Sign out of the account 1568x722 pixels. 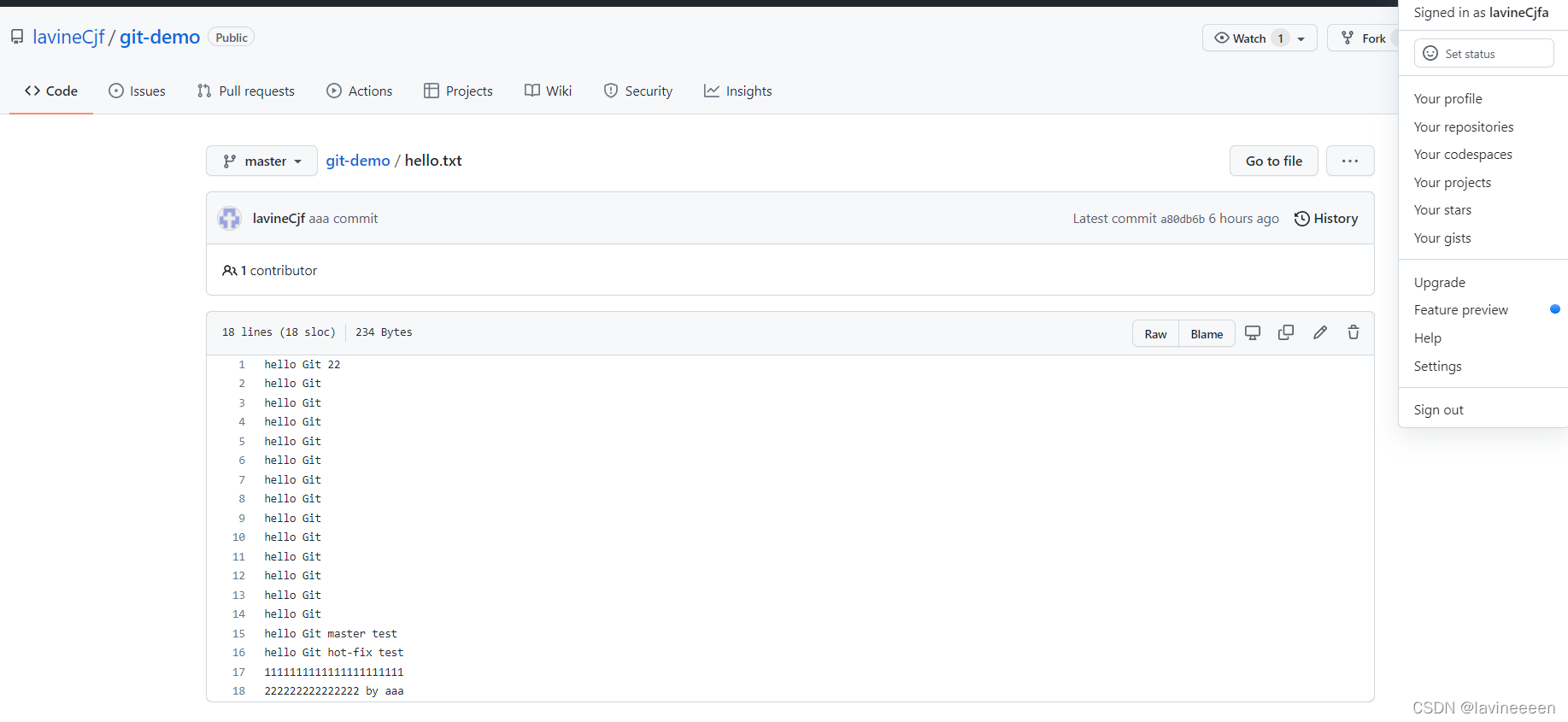pyautogui.click(x=1439, y=410)
